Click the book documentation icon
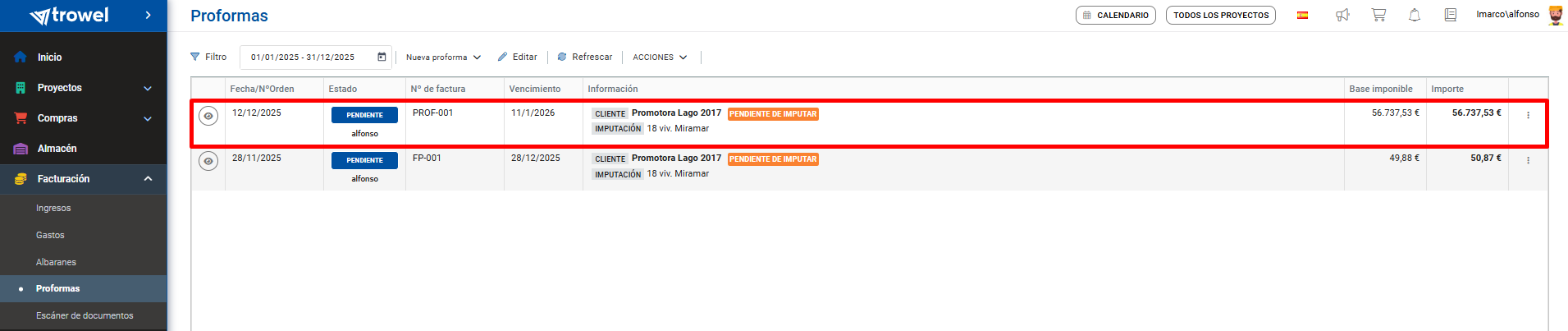1568x331 pixels. (1451, 15)
